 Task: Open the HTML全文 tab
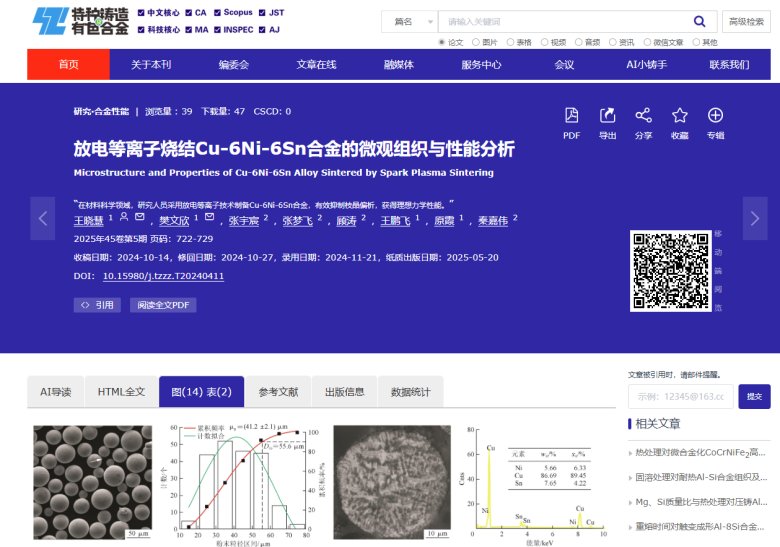(121, 392)
